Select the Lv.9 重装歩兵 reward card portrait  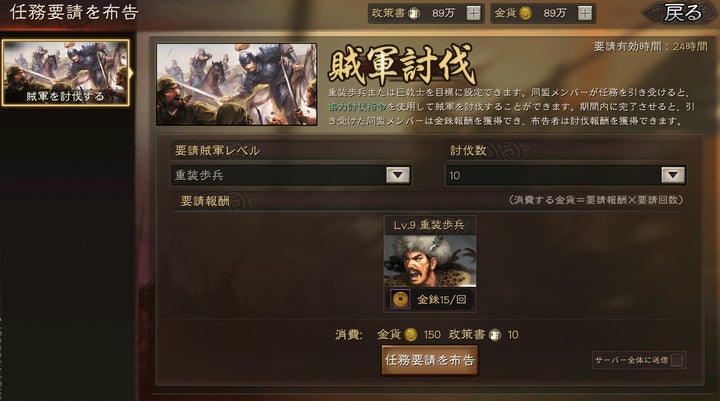point(430,261)
